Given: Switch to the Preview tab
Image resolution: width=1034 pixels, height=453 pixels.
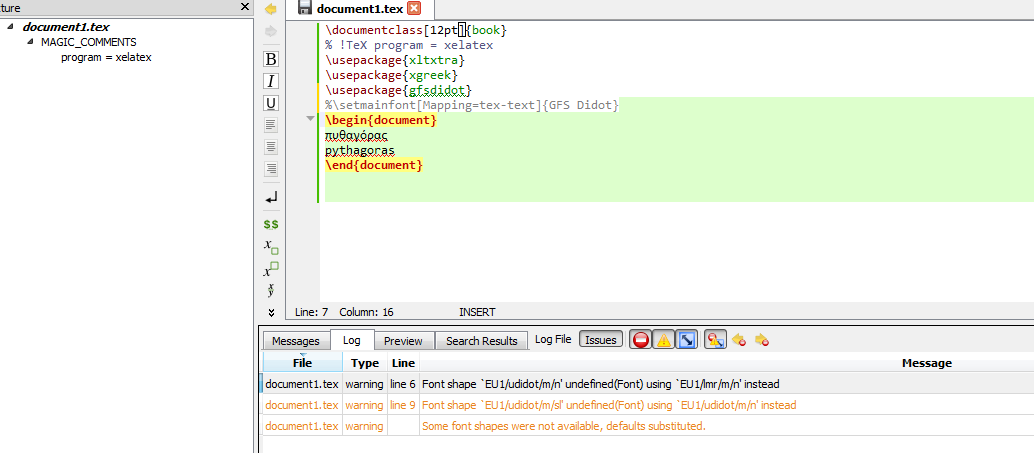Looking at the screenshot, I should [402, 341].
